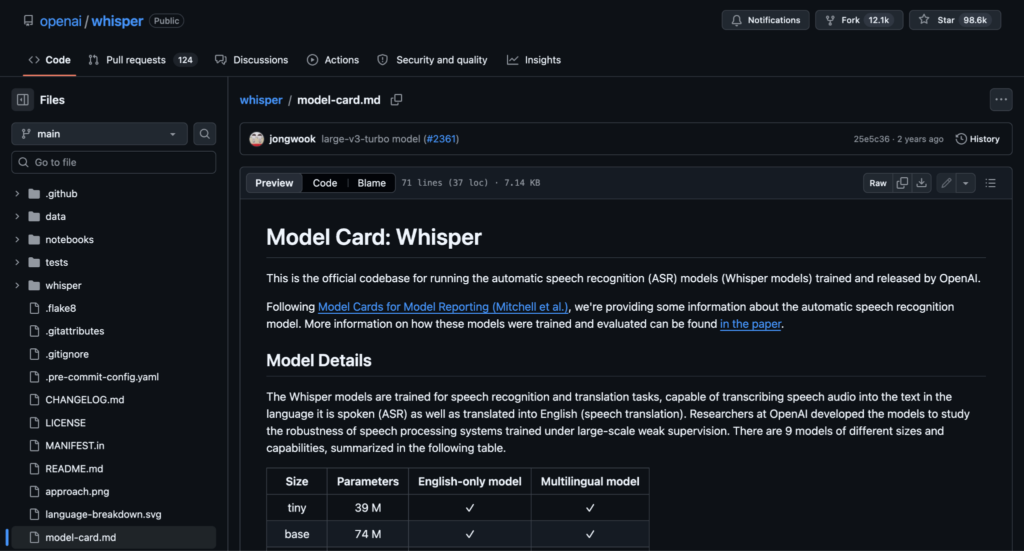Open .pre-commit-config.yaml file

click(102, 377)
